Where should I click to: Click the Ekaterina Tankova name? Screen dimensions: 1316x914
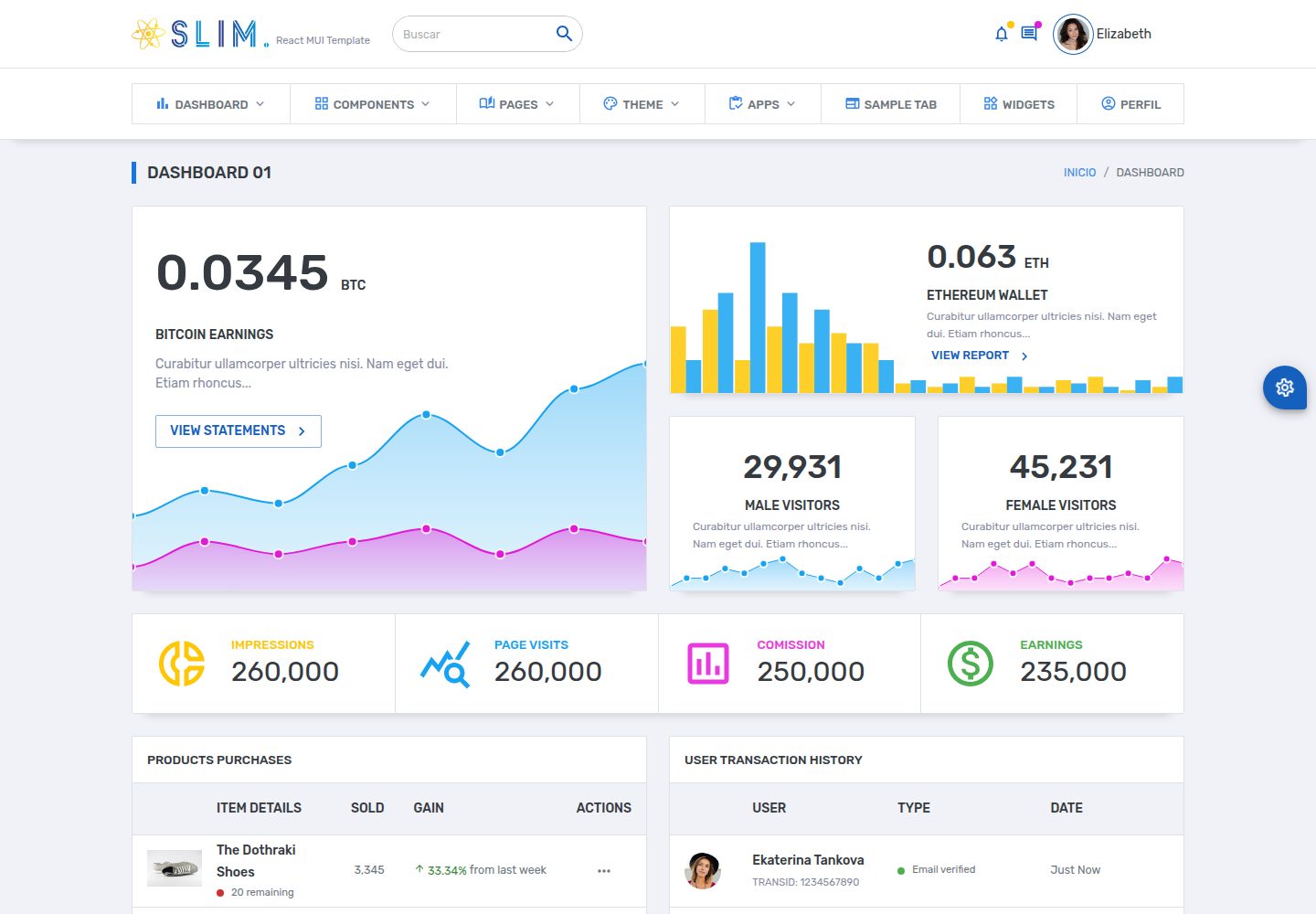click(808, 860)
